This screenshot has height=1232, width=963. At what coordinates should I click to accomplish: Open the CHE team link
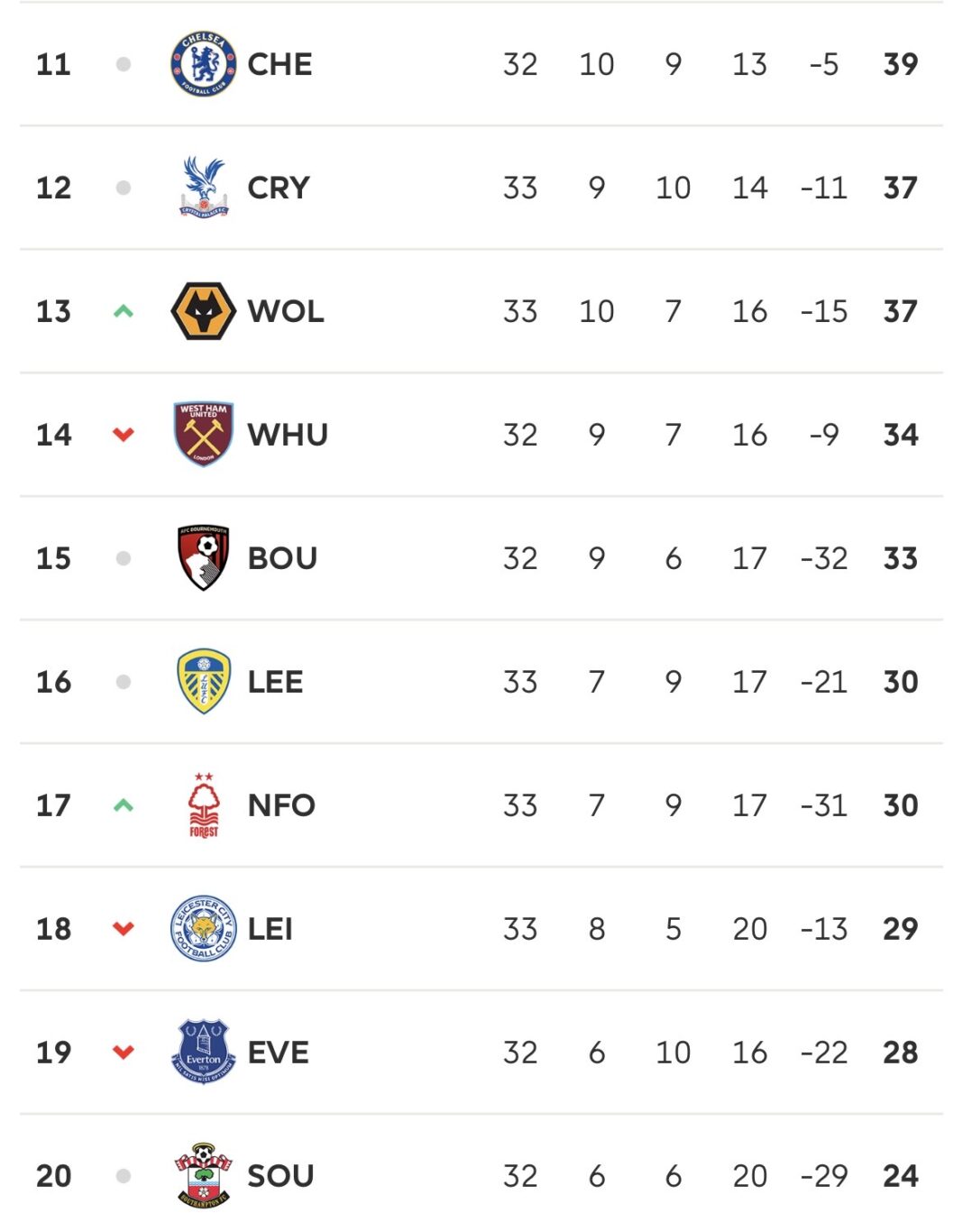pyautogui.click(x=280, y=64)
